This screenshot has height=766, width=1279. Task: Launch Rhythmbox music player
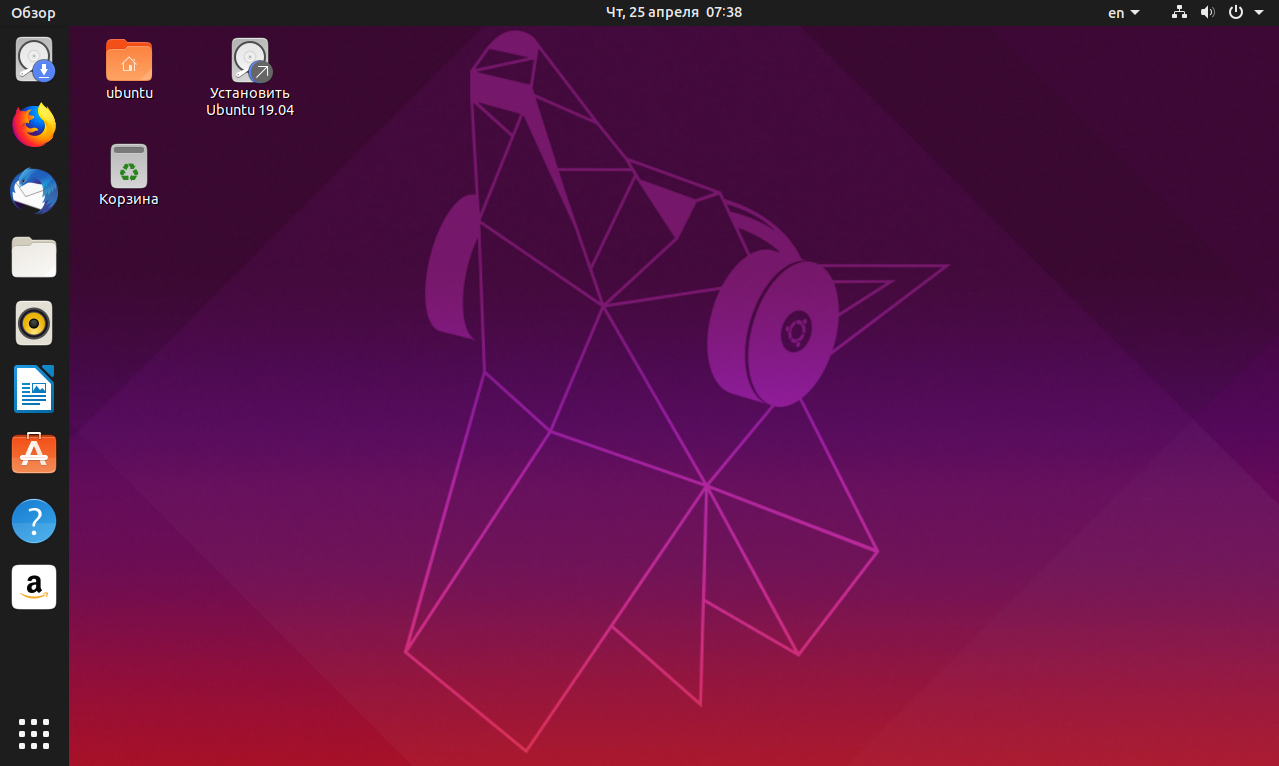click(34, 323)
